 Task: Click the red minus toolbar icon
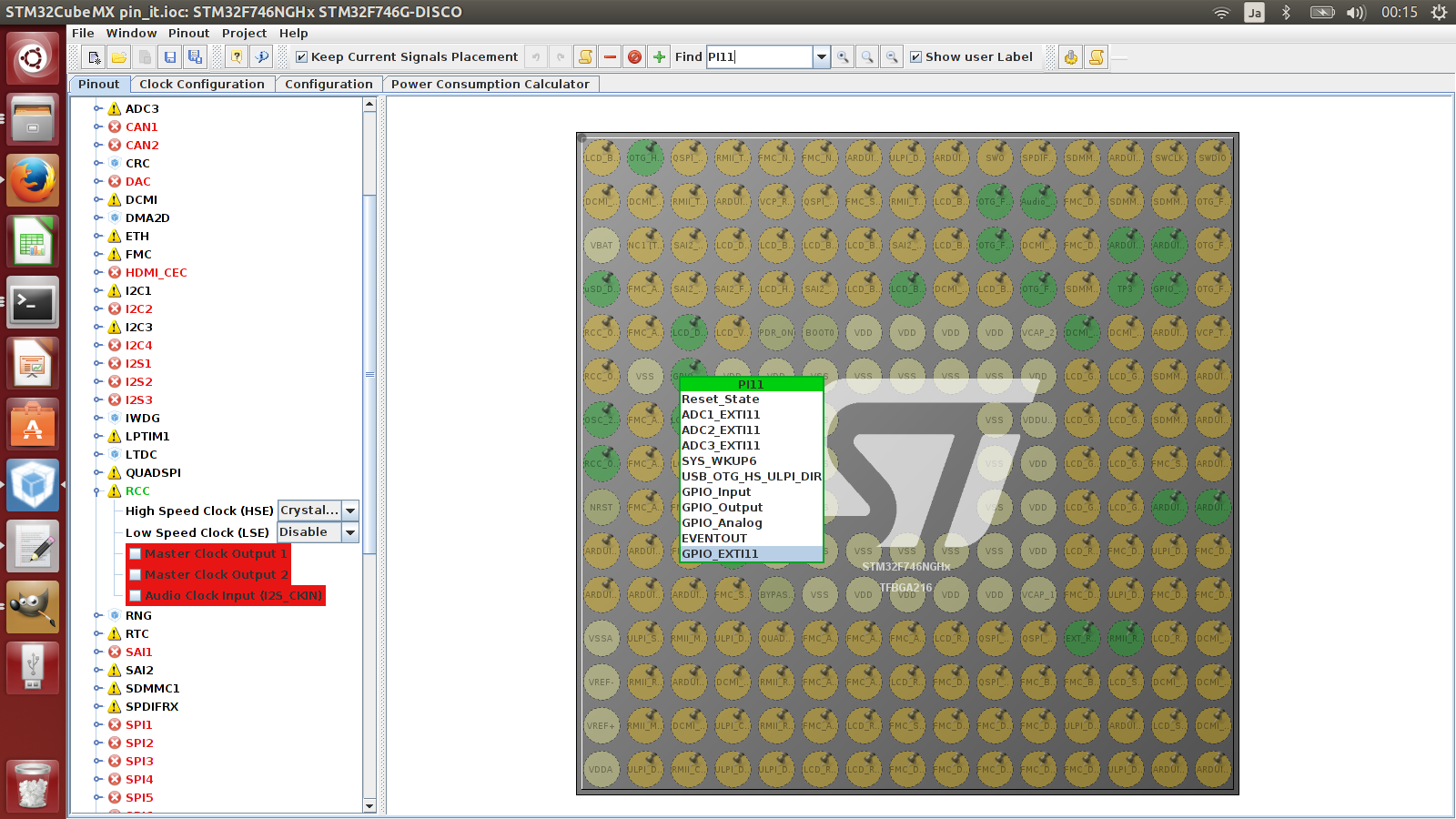[x=610, y=57]
